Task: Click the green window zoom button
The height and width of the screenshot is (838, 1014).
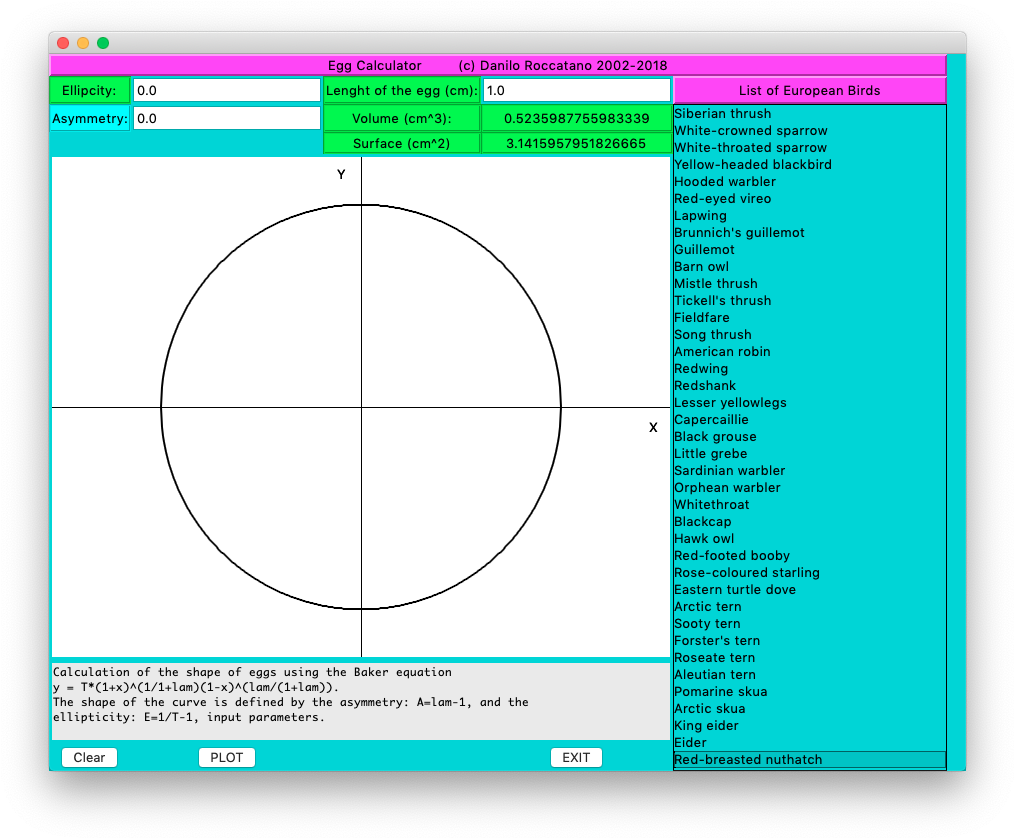Action: (103, 43)
